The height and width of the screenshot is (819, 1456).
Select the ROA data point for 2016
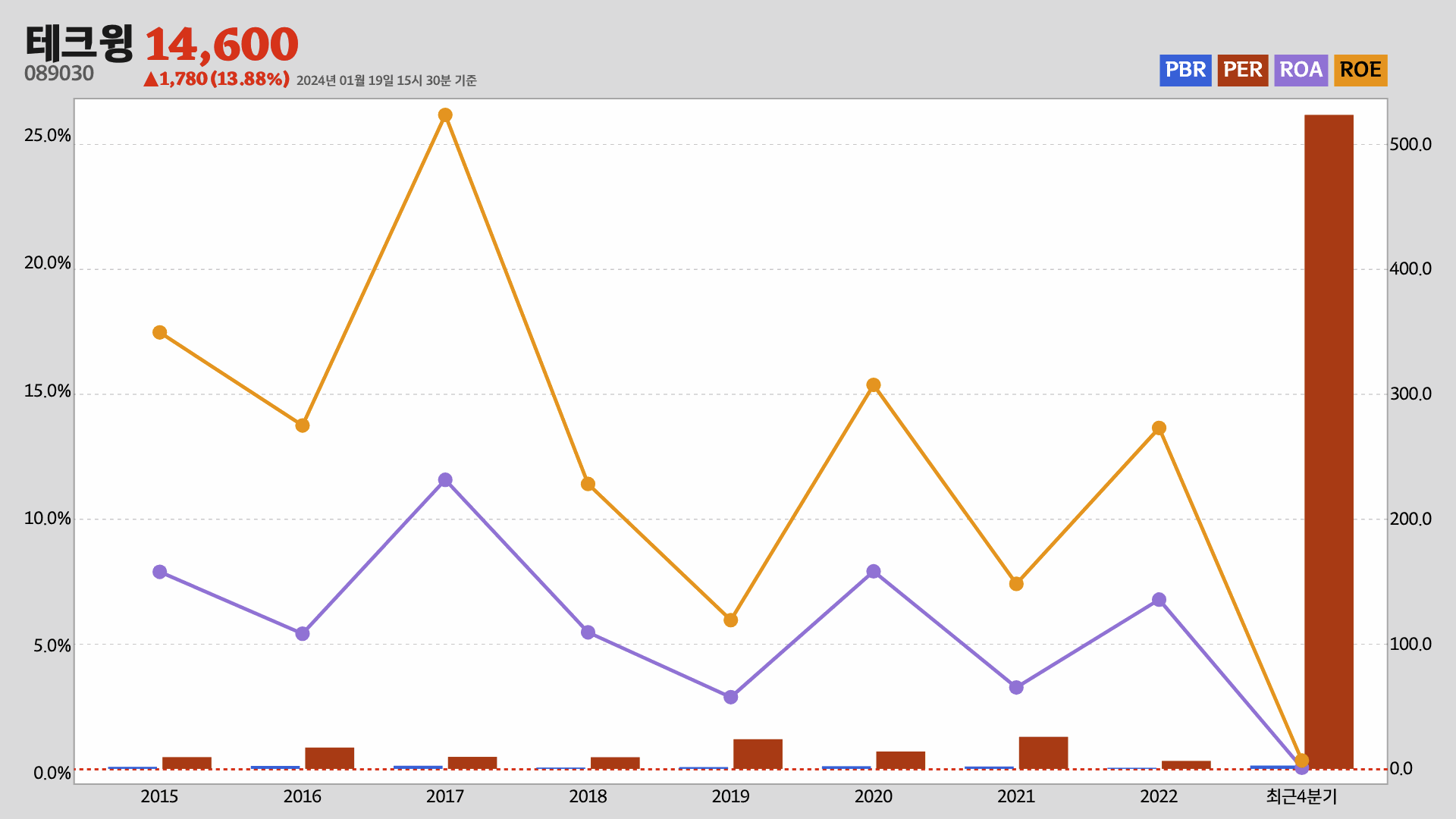click(303, 634)
